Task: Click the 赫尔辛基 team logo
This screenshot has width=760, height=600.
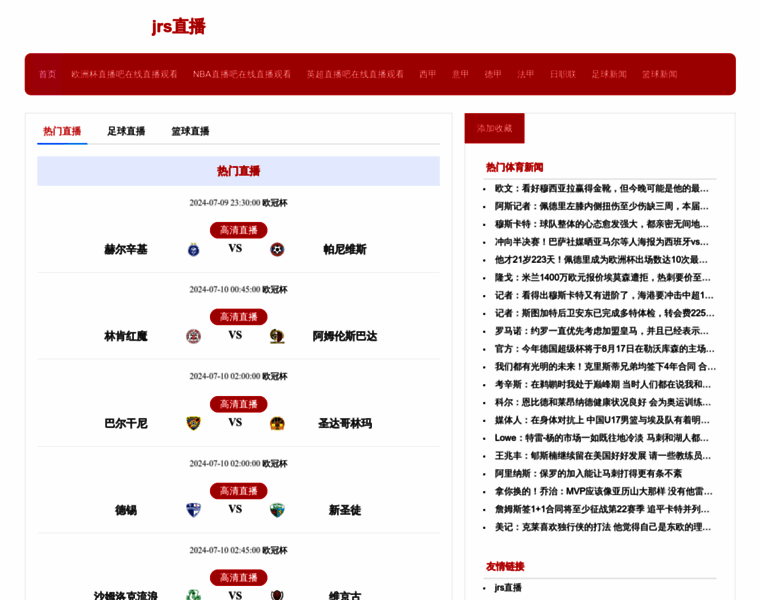Action: [x=193, y=250]
